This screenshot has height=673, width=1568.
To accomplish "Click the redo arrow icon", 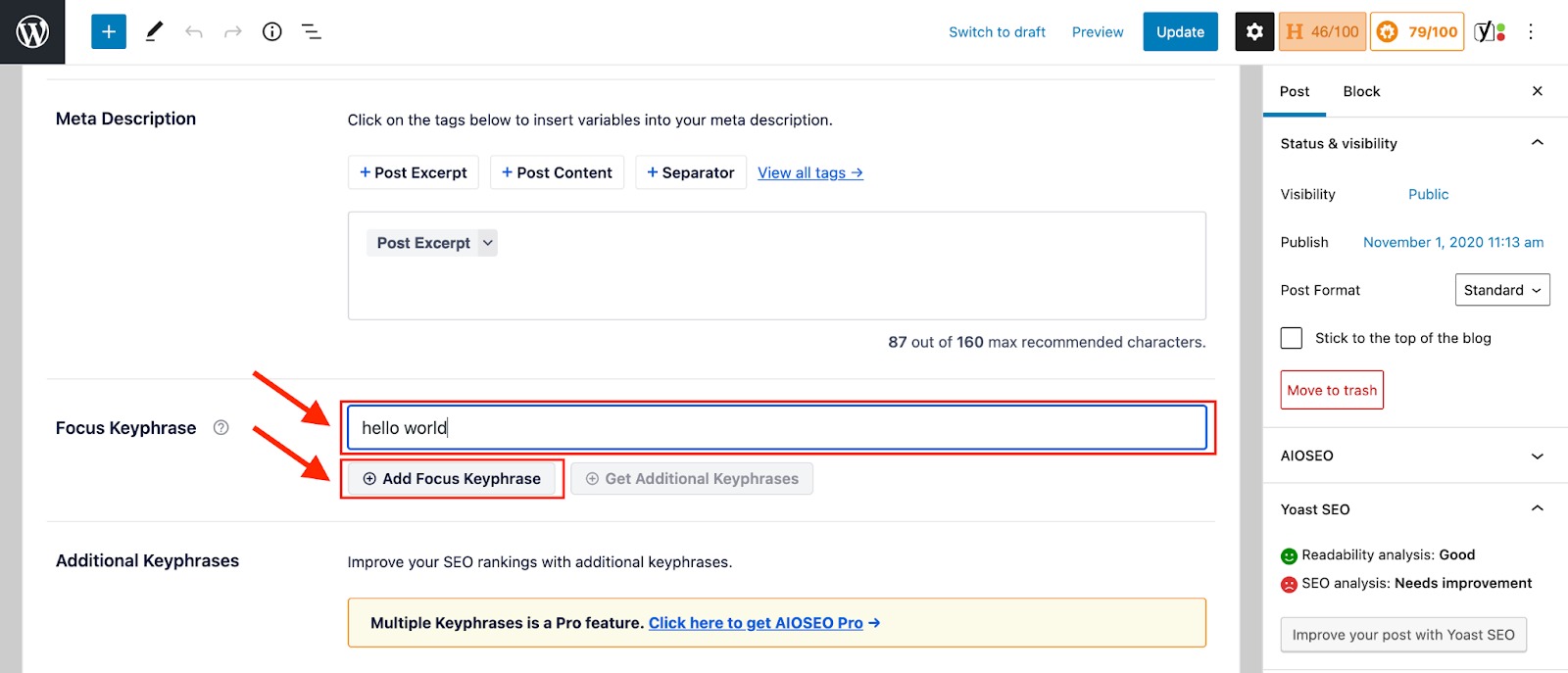I will (x=233, y=32).
